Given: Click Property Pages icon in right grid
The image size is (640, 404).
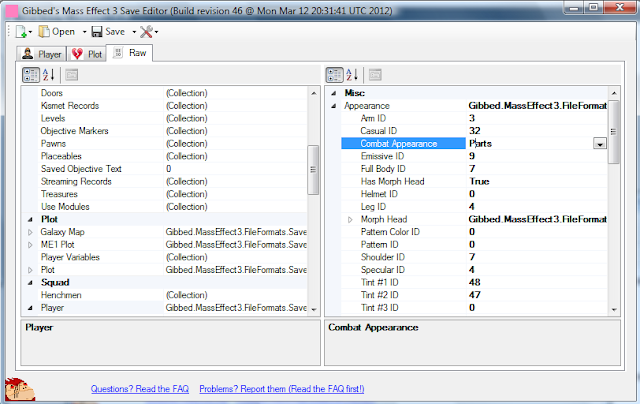Looking at the screenshot, I should pyautogui.click(x=375, y=75).
